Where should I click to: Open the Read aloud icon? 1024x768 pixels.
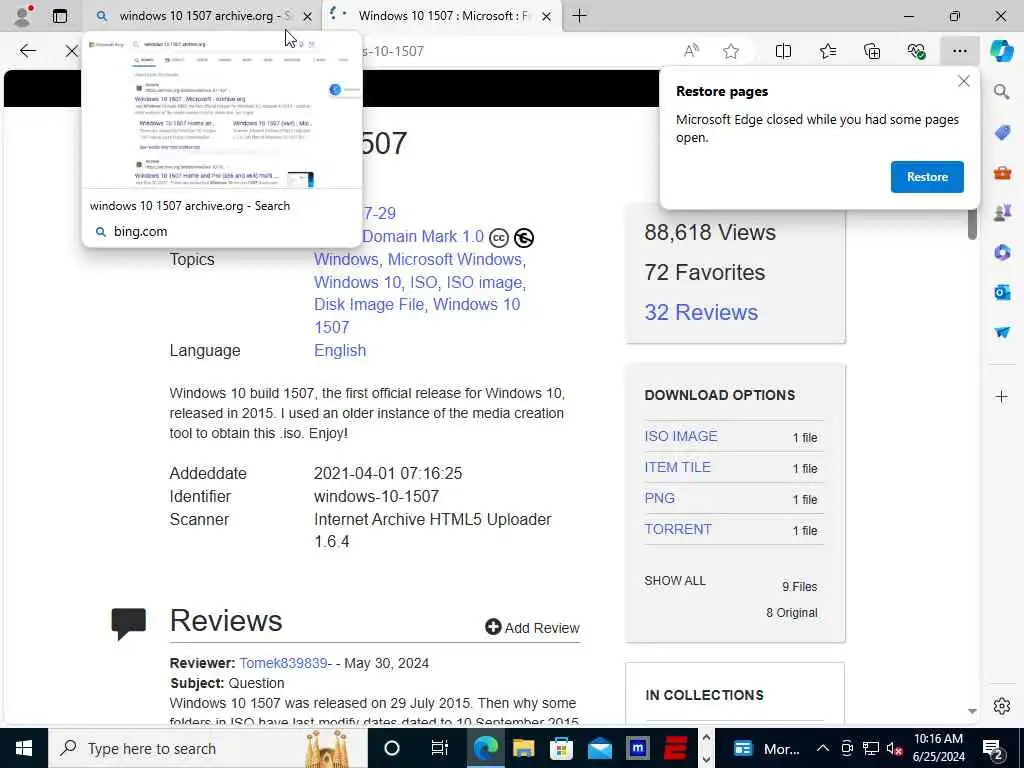[x=691, y=51]
